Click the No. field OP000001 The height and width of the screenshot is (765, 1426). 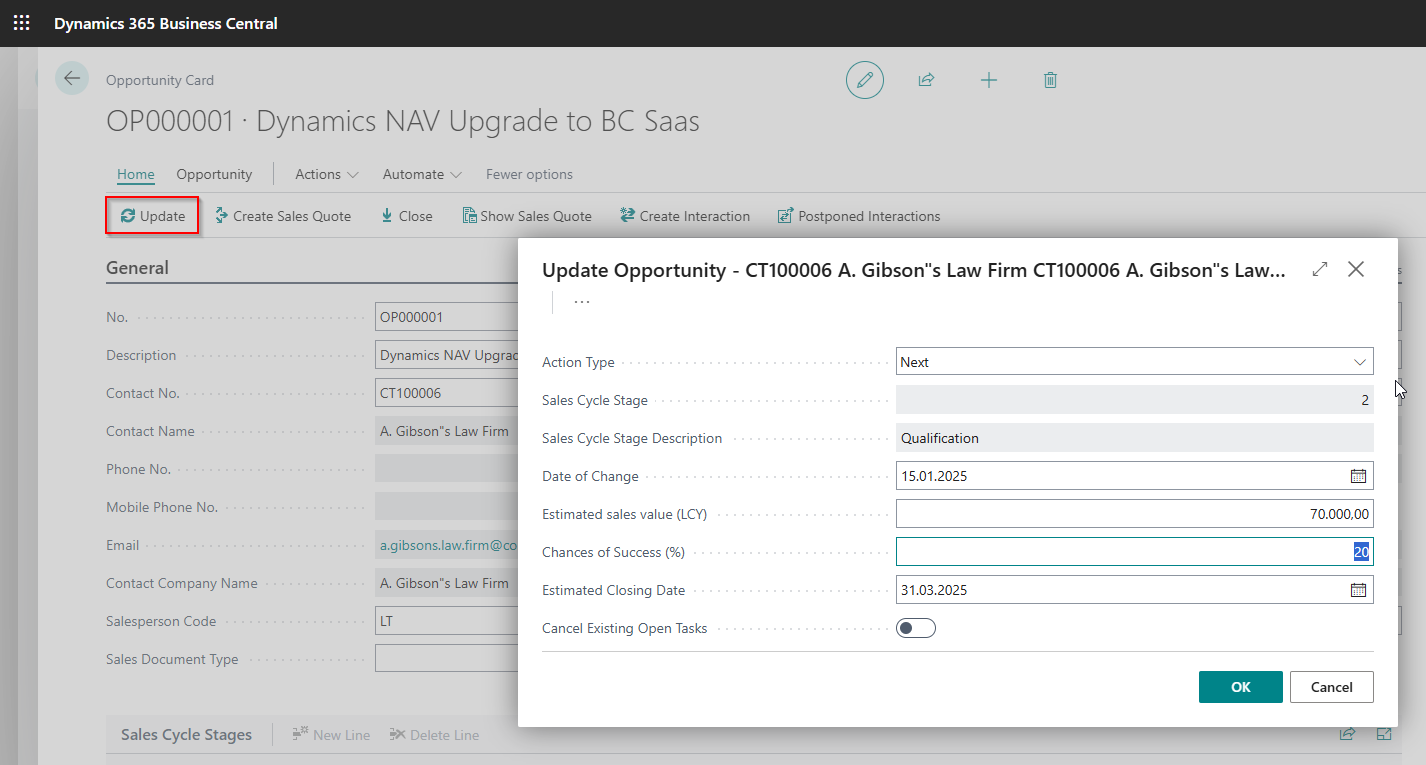click(446, 317)
